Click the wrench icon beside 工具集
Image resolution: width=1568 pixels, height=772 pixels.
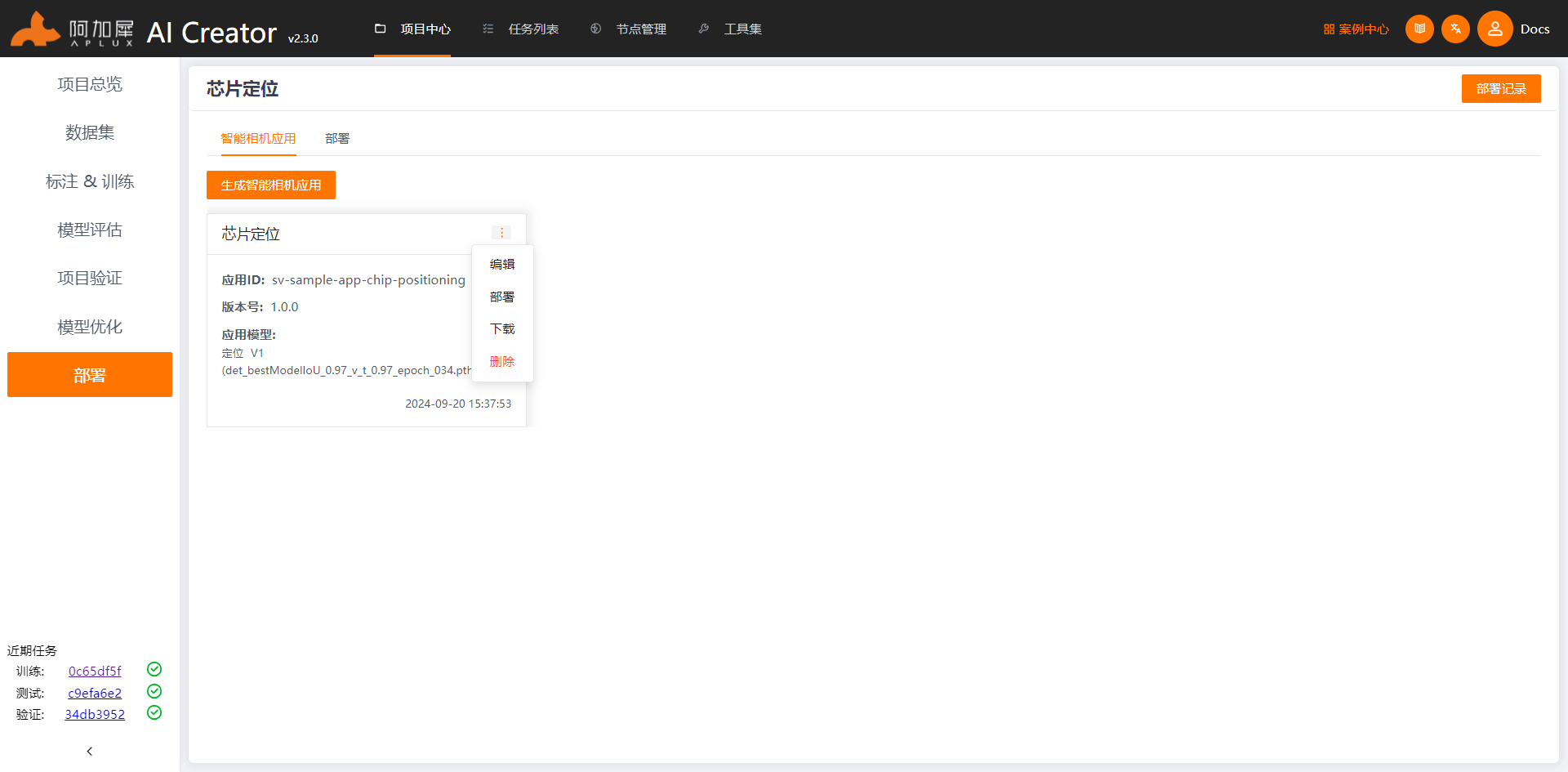click(704, 29)
